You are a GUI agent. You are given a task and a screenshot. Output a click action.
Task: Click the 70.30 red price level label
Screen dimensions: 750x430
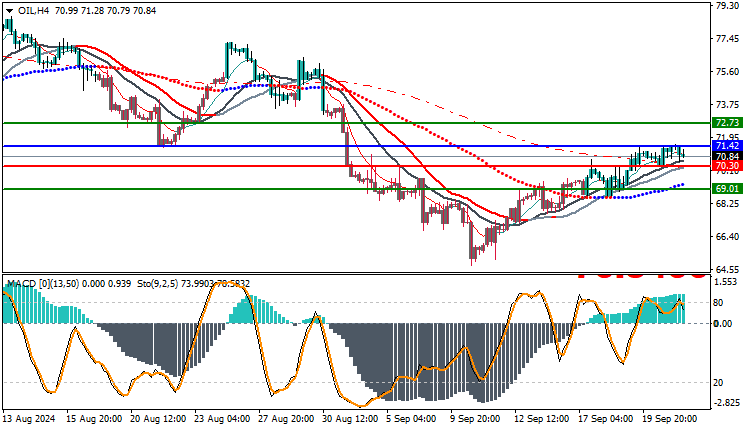pyautogui.click(x=727, y=166)
